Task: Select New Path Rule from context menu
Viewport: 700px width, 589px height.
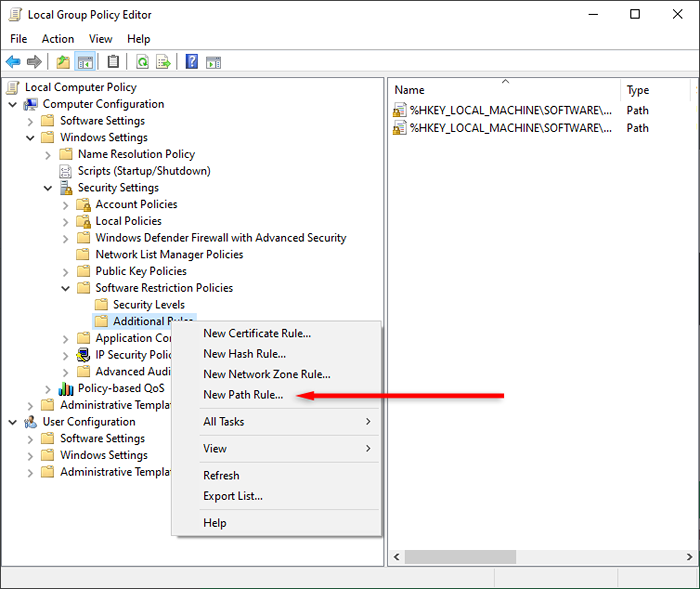Action: pos(243,395)
